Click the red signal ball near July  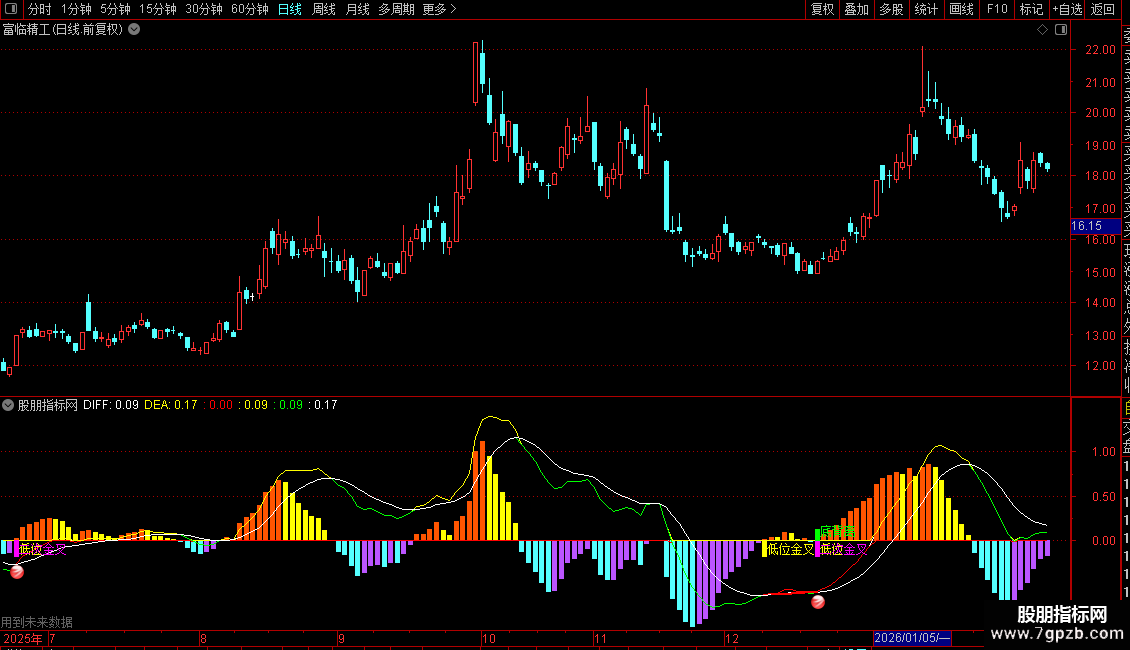[x=17, y=571]
